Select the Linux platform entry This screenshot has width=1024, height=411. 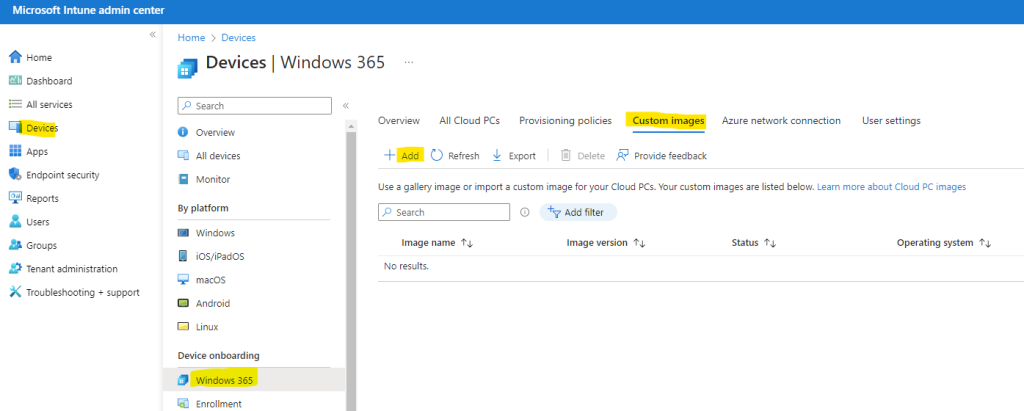tap(197, 327)
